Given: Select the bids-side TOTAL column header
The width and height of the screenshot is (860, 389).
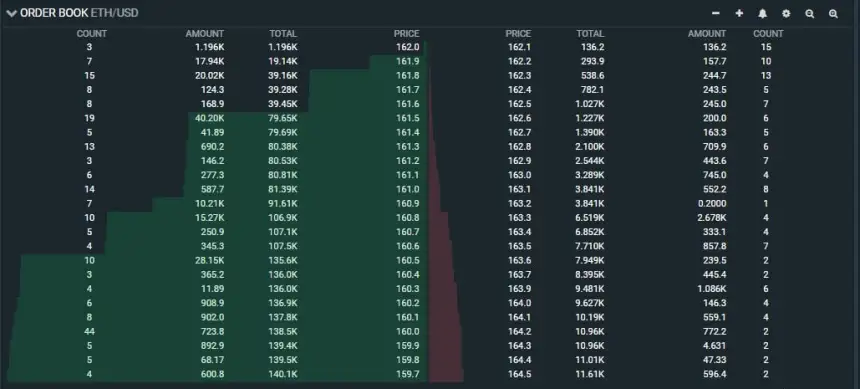Looking at the screenshot, I should point(283,33).
